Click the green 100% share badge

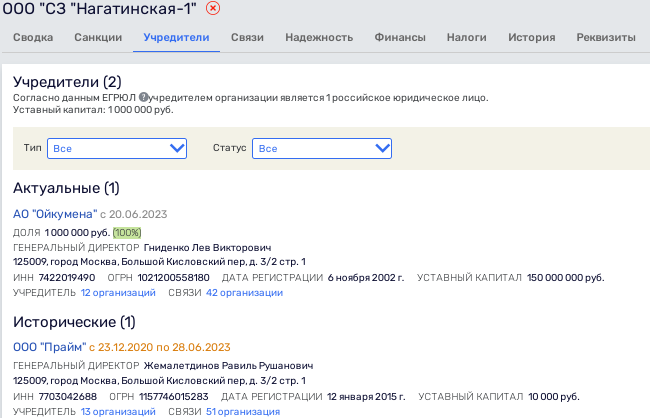click(127, 233)
